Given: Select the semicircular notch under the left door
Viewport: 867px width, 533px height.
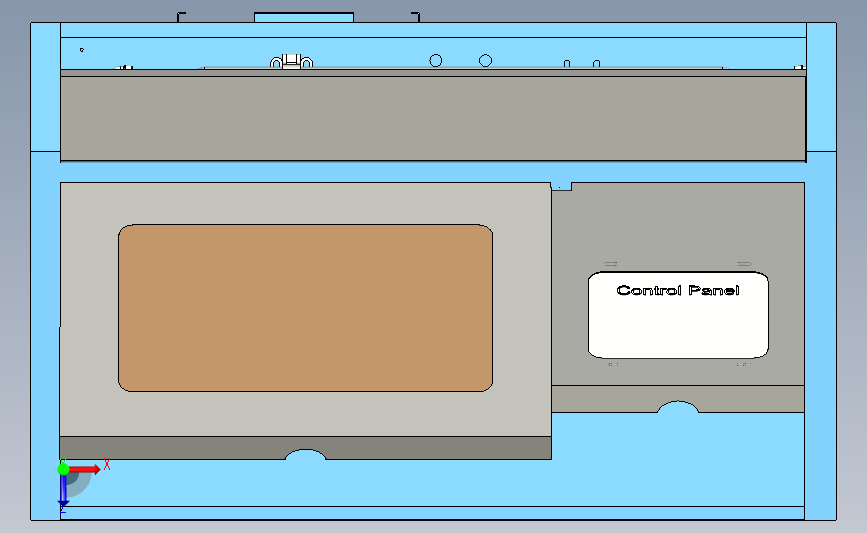Looking at the screenshot, I should 305,454.
